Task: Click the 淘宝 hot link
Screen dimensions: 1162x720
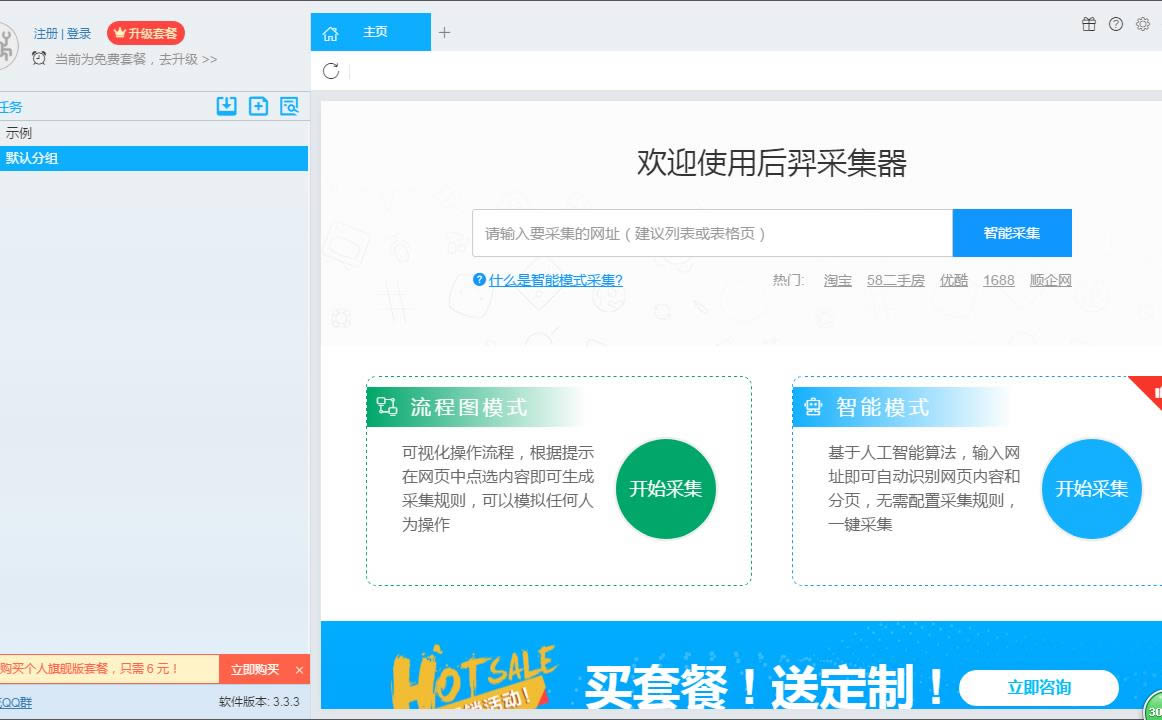Action: (837, 280)
